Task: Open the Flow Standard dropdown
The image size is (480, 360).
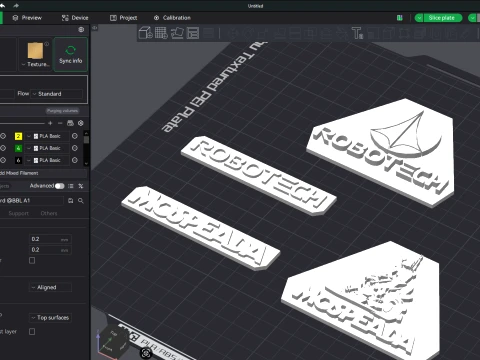Action: [56, 94]
